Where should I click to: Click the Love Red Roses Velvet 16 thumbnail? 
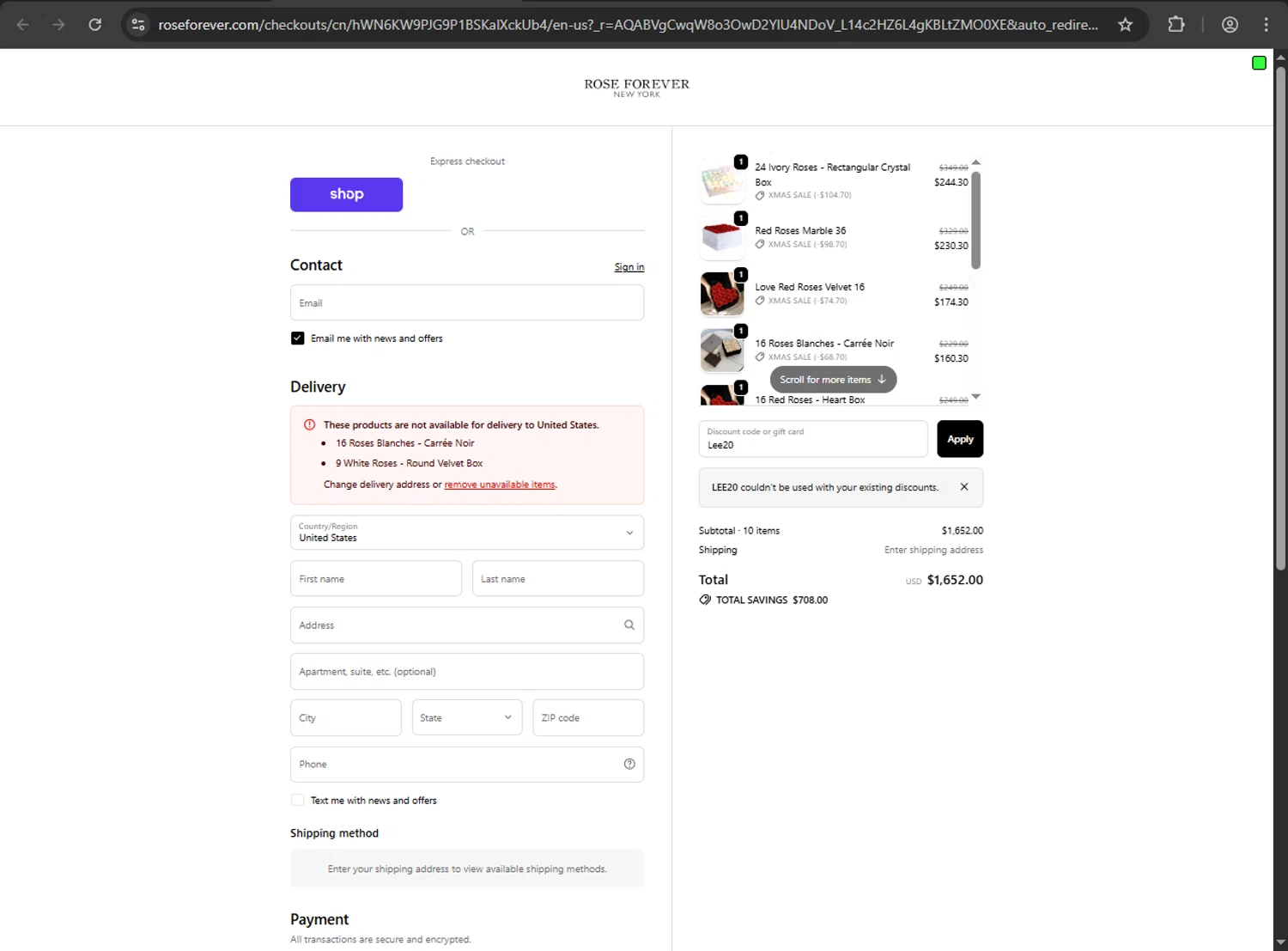tap(722, 294)
